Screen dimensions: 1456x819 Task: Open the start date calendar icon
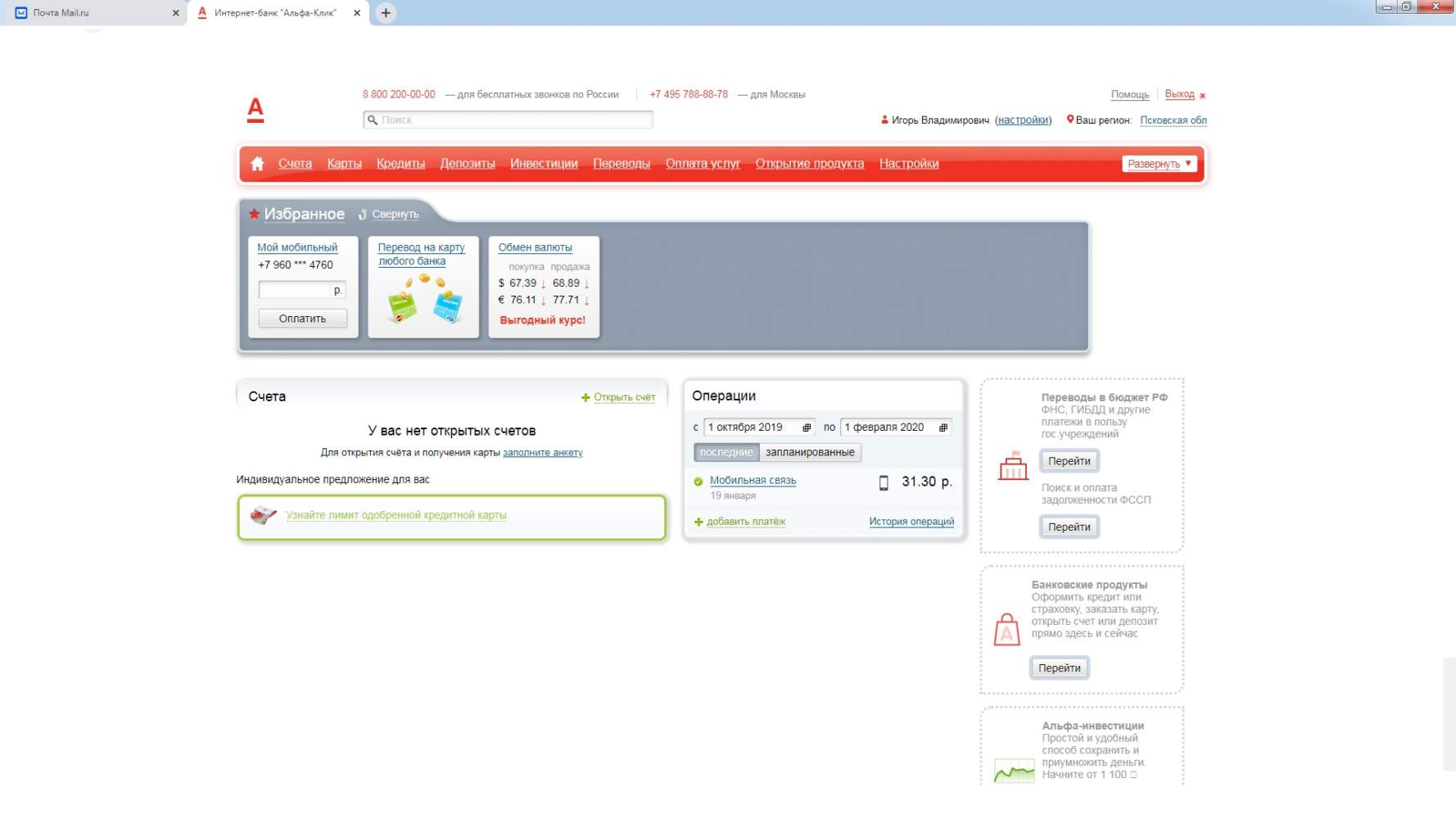[807, 428]
